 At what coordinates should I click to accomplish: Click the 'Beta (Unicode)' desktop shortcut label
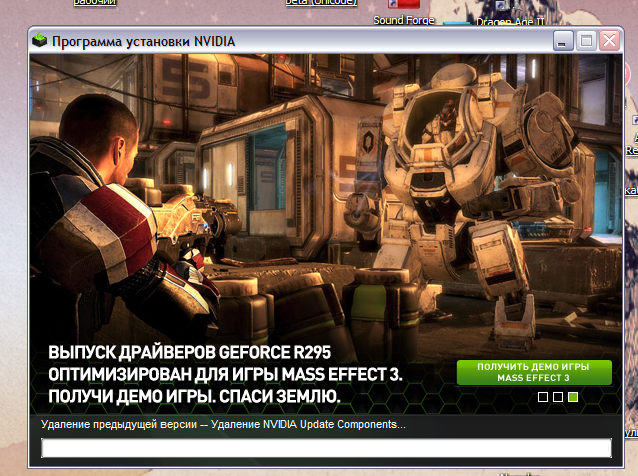[x=321, y=2]
